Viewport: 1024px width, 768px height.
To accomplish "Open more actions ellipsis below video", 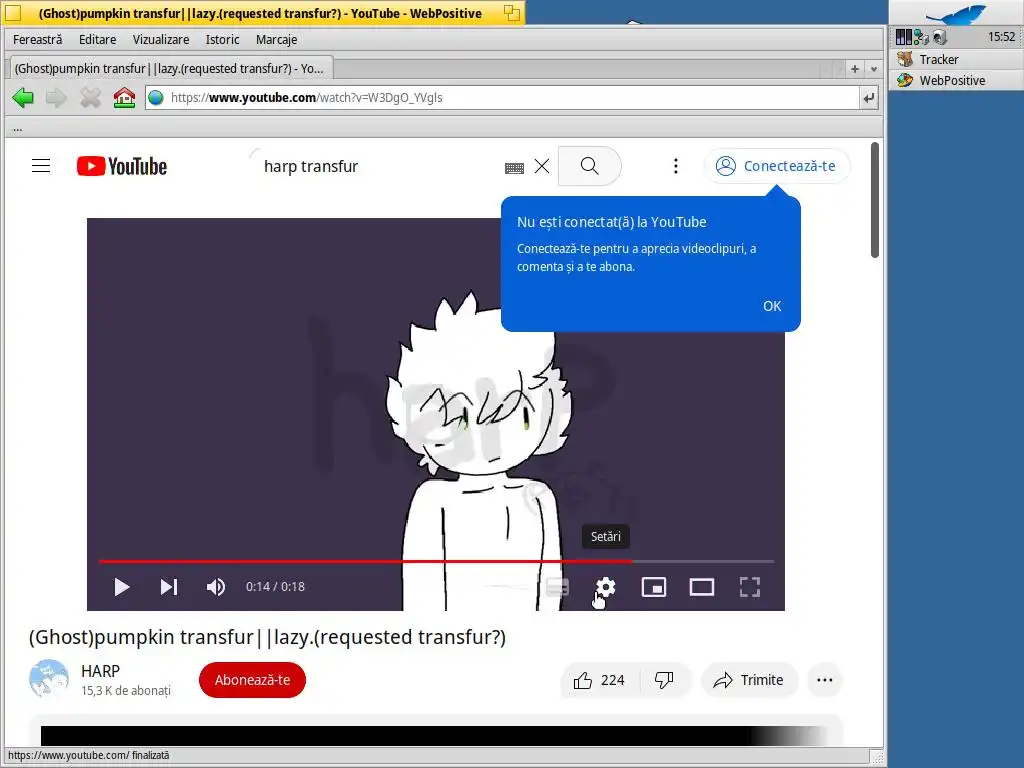I will coord(825,680).
